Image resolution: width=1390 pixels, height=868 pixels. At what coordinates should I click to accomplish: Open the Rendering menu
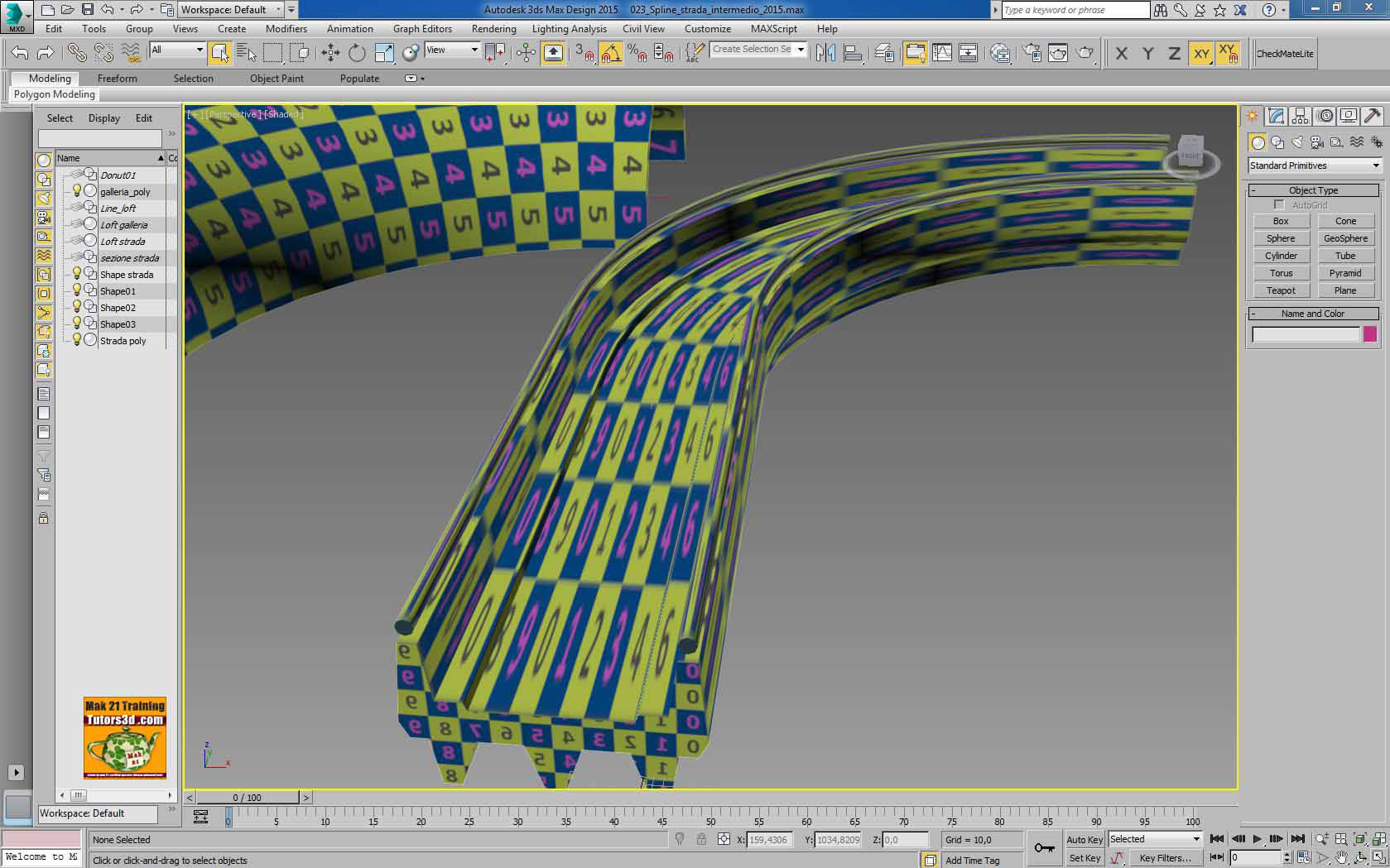[x=494, y=29]
